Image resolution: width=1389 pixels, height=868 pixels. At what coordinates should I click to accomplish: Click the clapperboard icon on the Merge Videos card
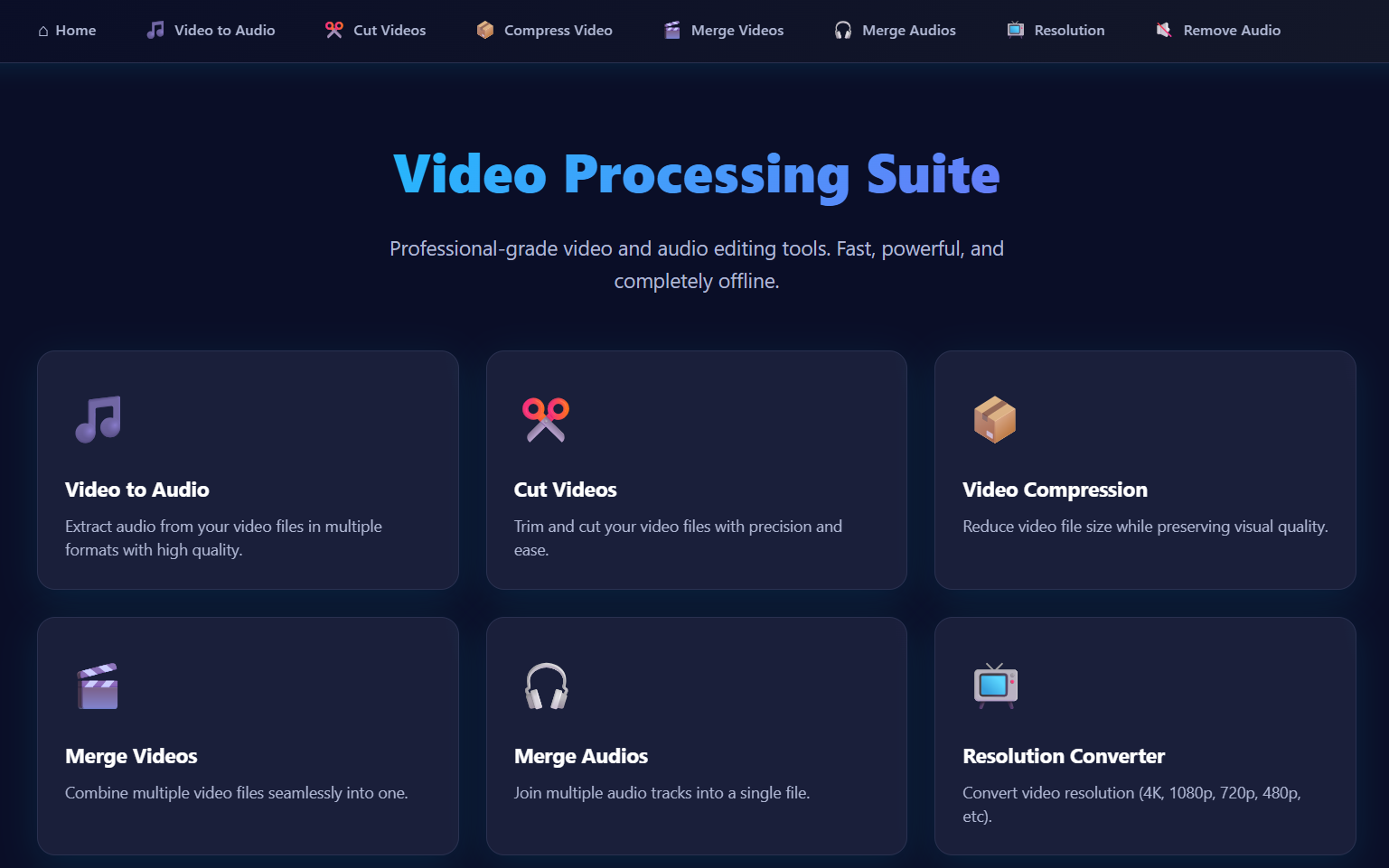97,686
